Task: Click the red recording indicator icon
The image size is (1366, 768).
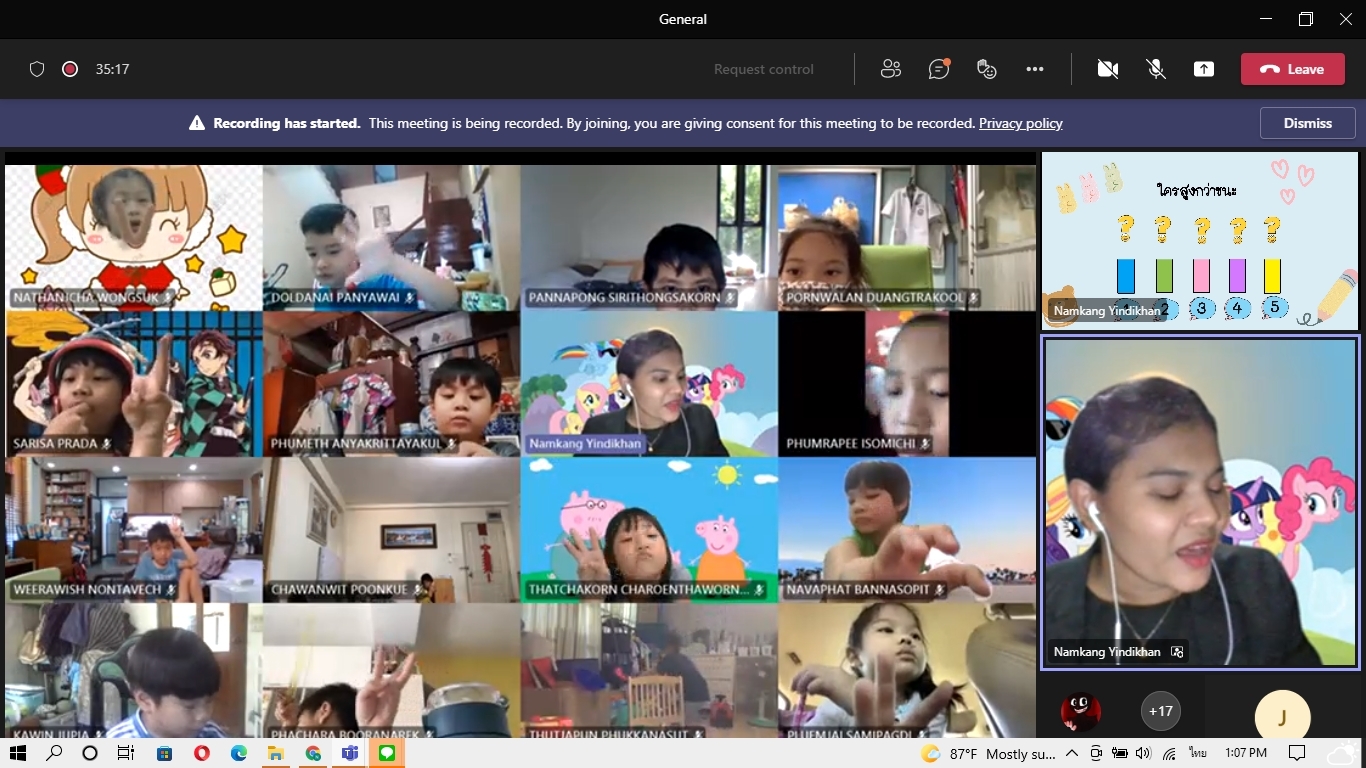Action: [70, 69]
